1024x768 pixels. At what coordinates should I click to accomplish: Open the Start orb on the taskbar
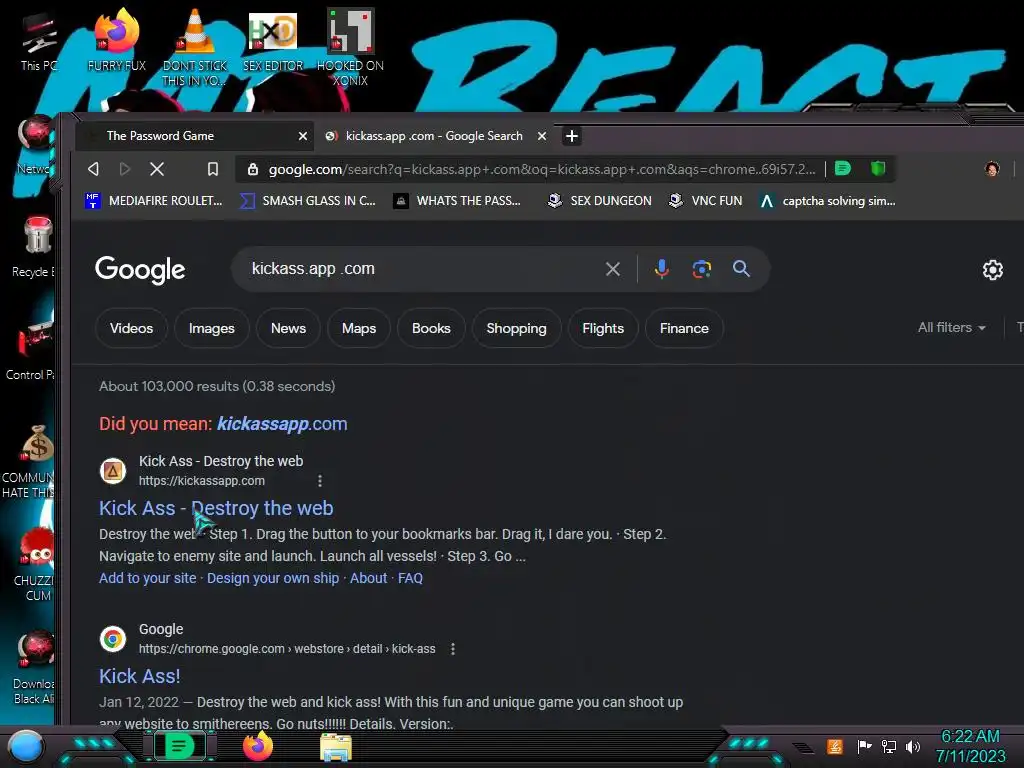pyautogui.click(x=25, y=746)
